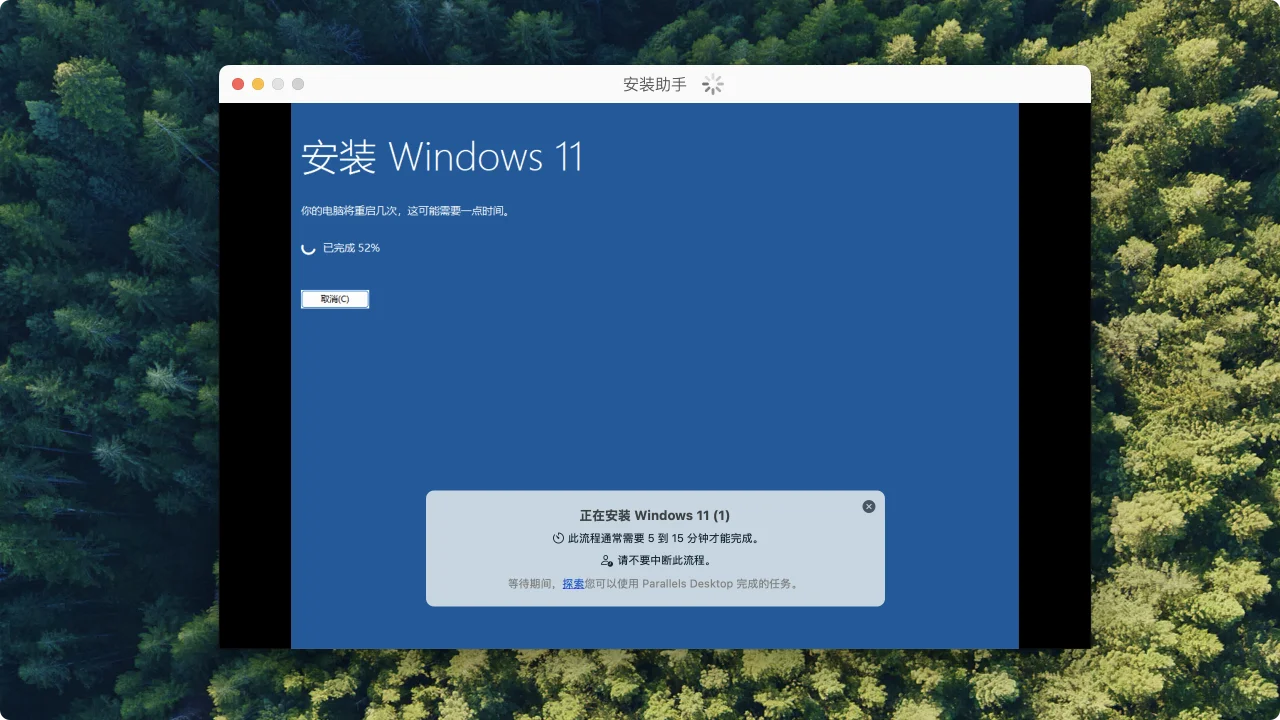Click the 正在安装 Windows 11 (1) title

[x=655, y=515]
